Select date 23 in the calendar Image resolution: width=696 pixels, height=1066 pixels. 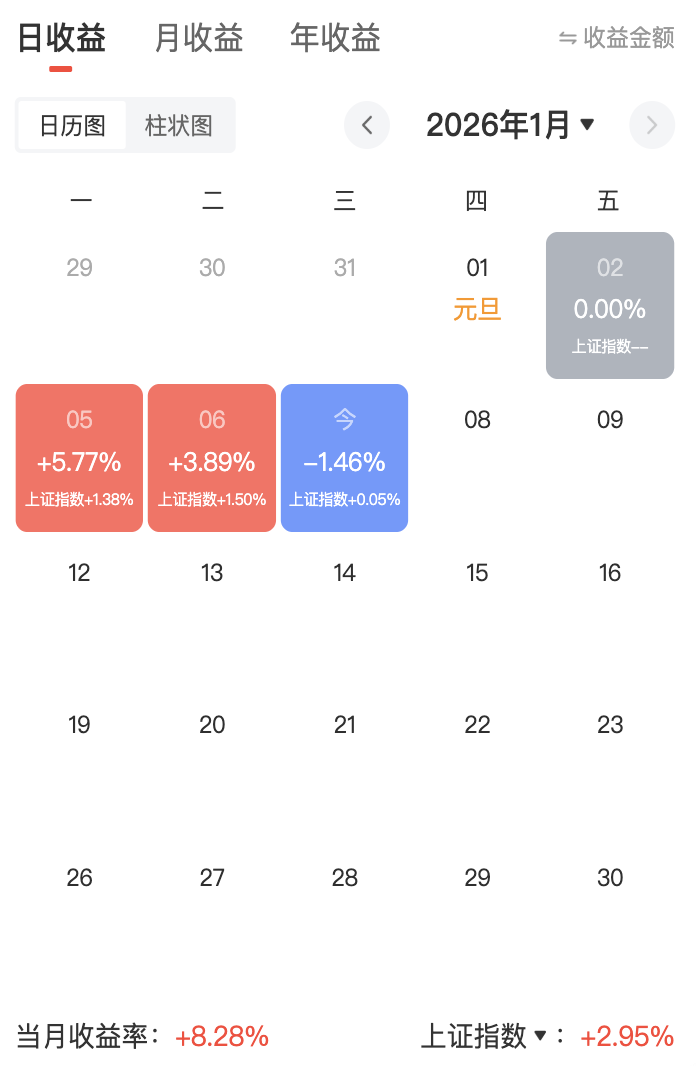click(x=610, y=725)
